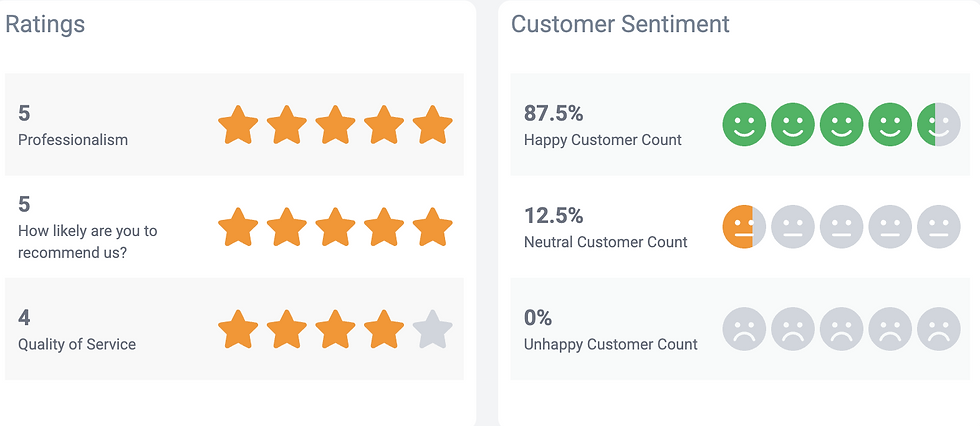Click the first star in Professionalism rating

pos(238,126)
